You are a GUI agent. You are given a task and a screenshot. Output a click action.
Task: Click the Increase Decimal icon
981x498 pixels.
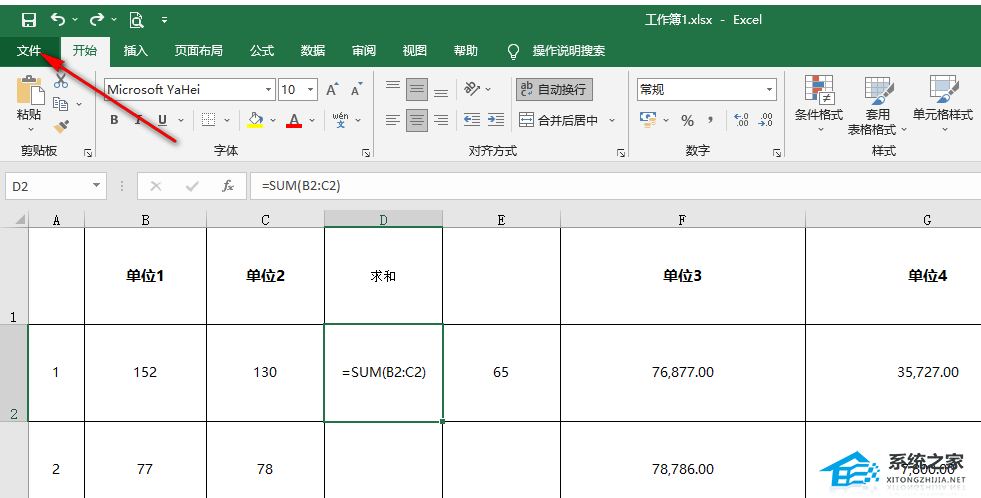[x=741, y=120]
